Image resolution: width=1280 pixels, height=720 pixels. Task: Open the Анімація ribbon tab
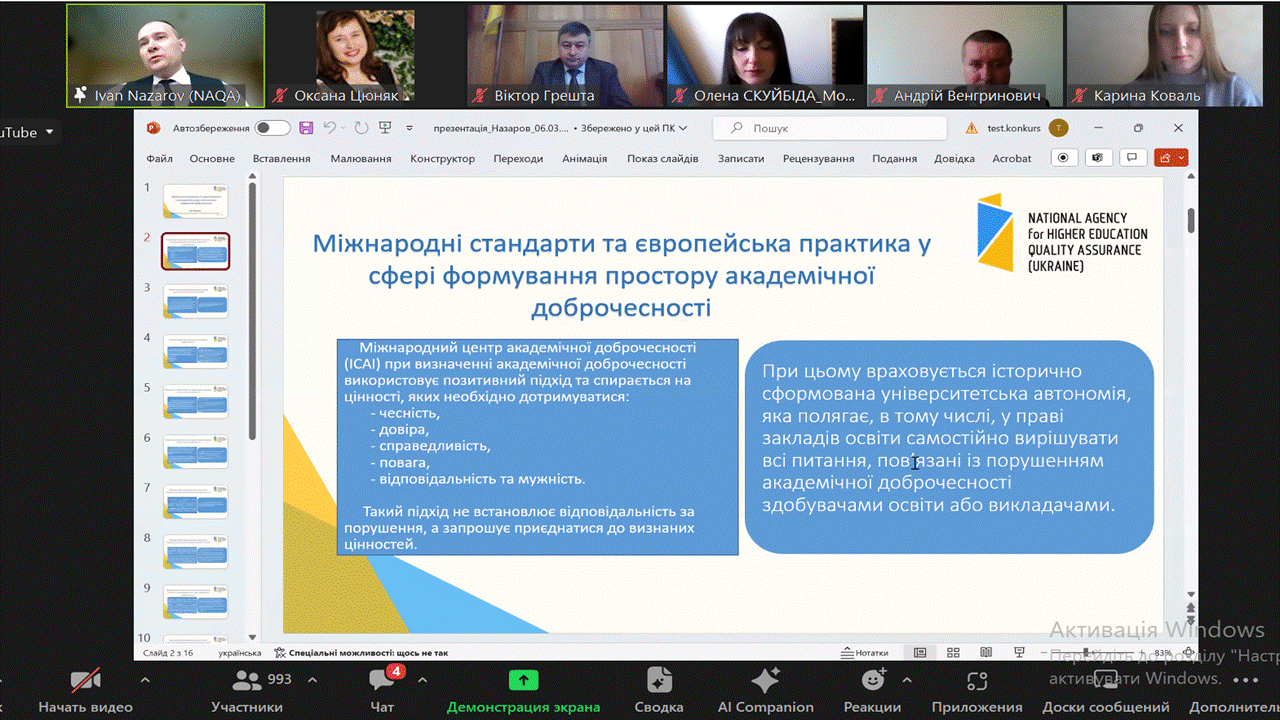(x=584, y=158)
